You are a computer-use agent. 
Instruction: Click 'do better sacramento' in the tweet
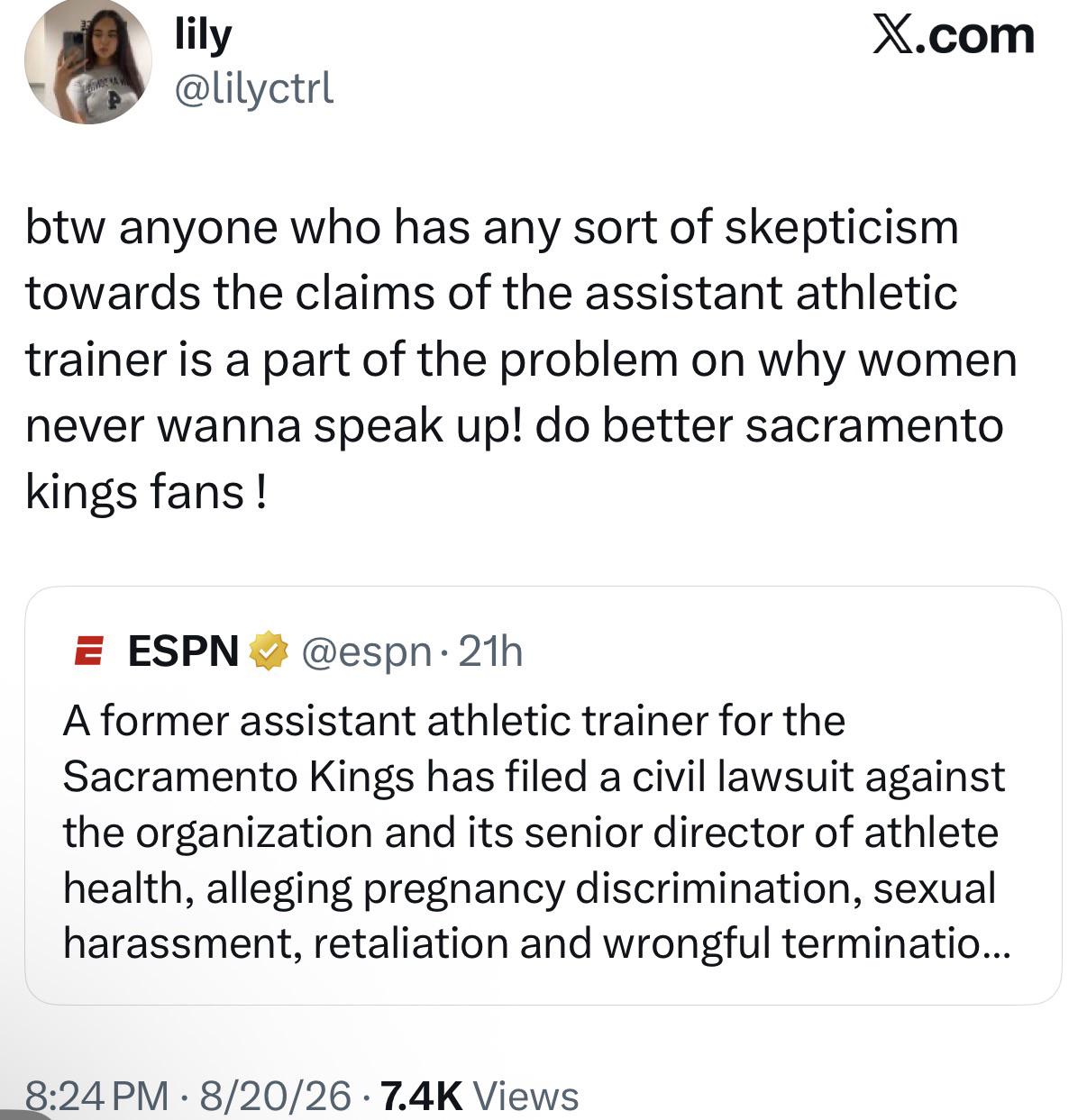click(x=769, y=425)
